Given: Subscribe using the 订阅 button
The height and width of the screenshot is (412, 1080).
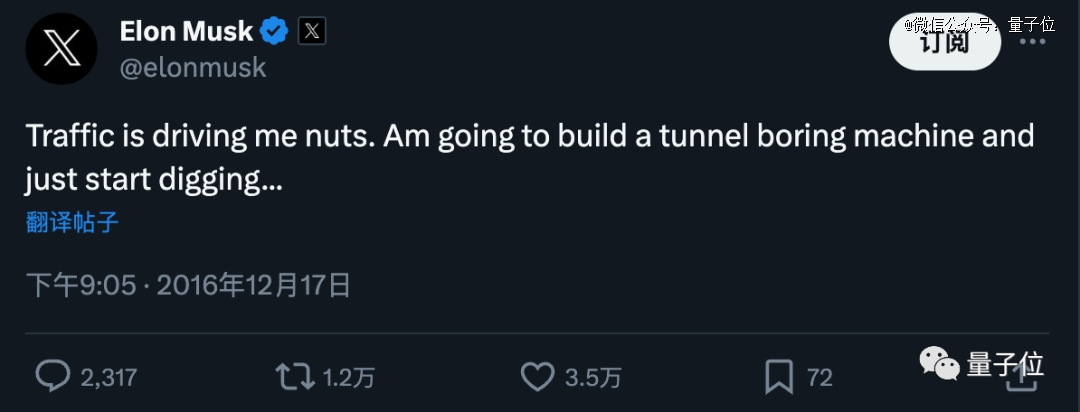Looking at the screenshot, I should [x=945, y=43].
